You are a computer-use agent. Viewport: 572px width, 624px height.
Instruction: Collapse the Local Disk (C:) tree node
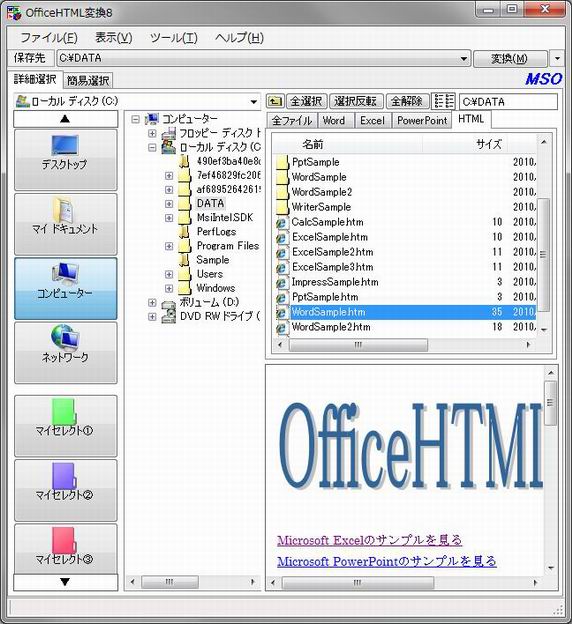tap(152, 148)
